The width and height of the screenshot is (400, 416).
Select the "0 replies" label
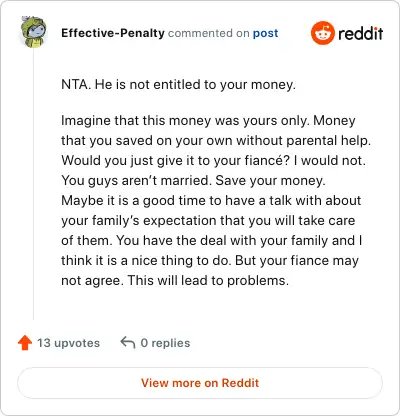(165, 343)
